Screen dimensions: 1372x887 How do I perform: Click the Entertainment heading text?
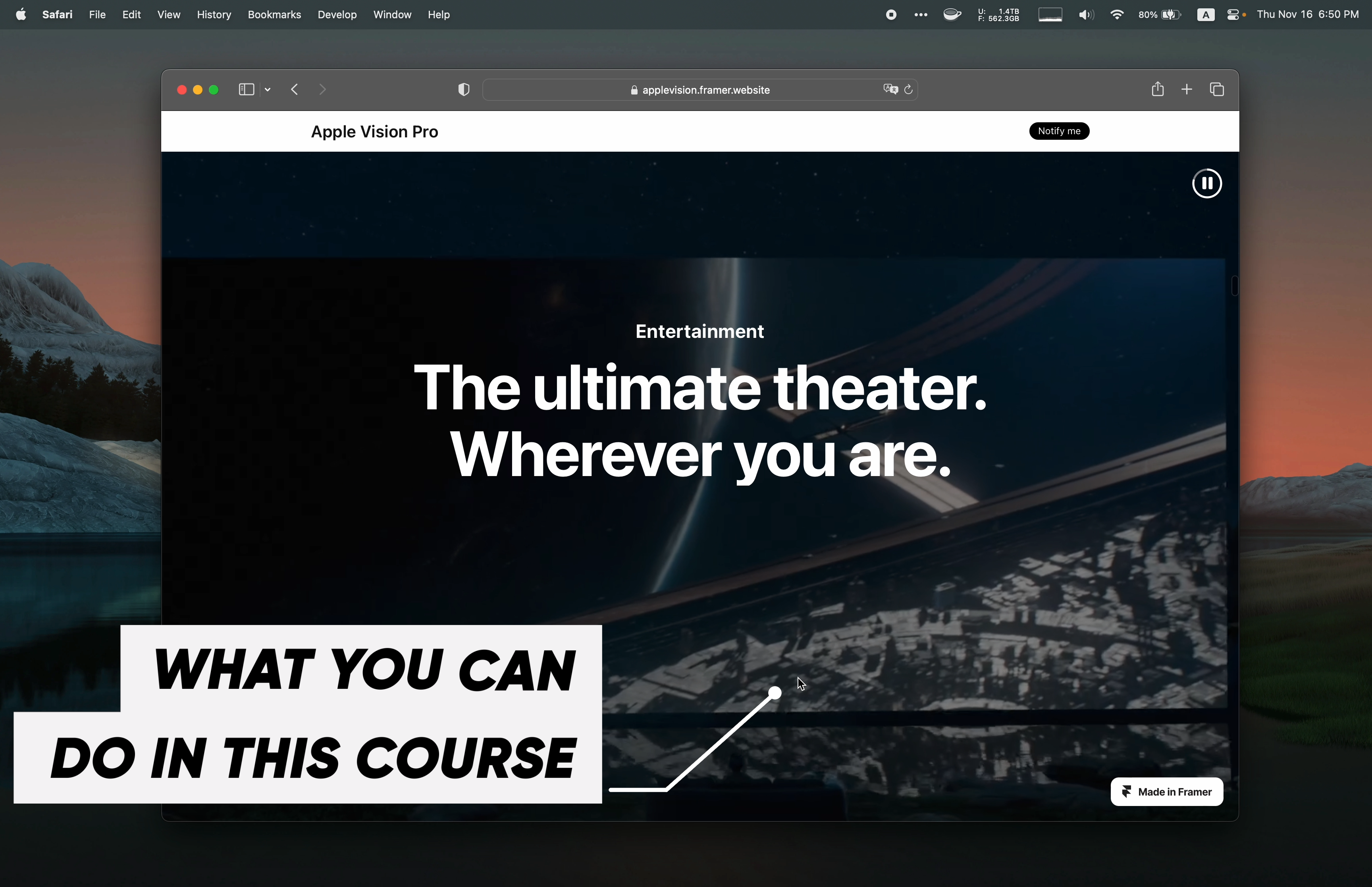pyautogui.click(x=699, y=331)
